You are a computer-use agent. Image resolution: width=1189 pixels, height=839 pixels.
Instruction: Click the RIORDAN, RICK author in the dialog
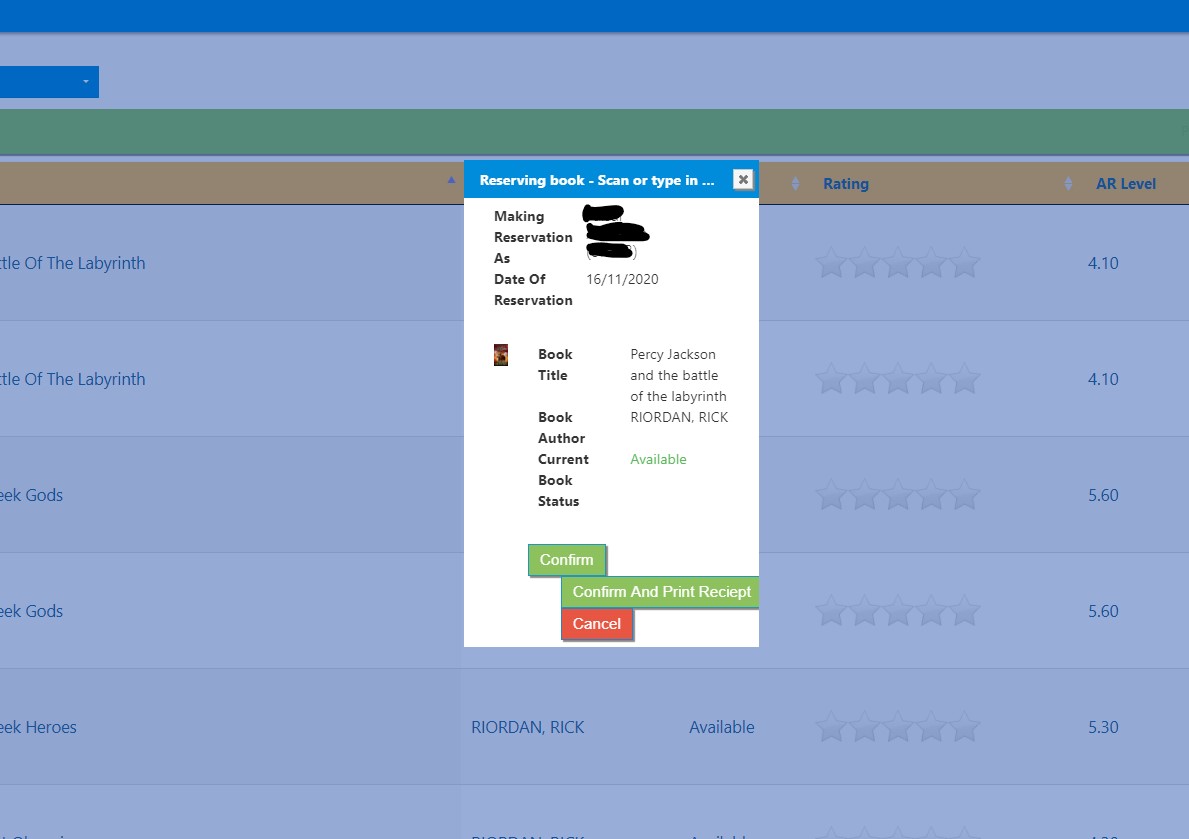[679, 417]
